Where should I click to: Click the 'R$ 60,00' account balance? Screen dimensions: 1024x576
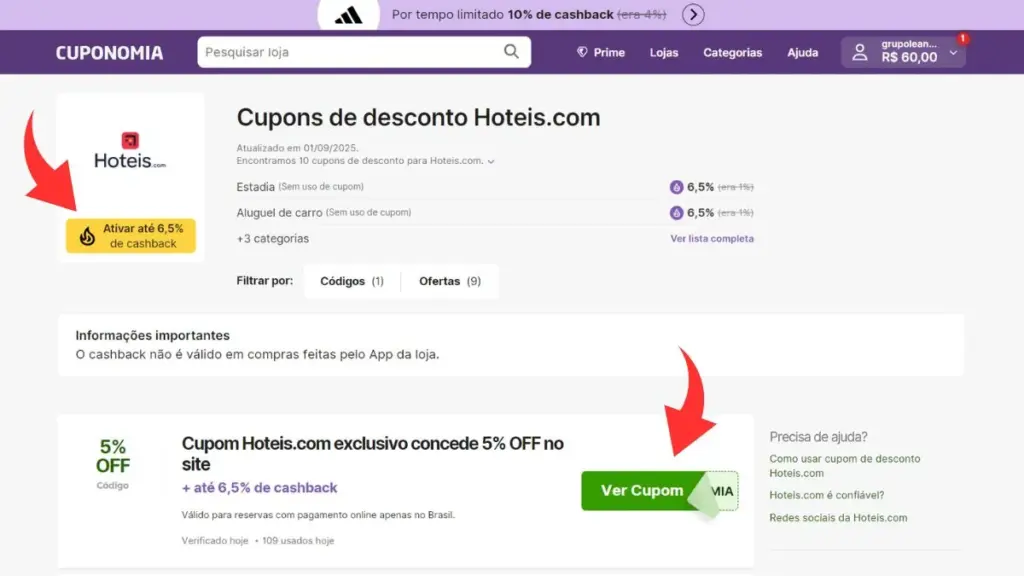[x=909, y=57]
